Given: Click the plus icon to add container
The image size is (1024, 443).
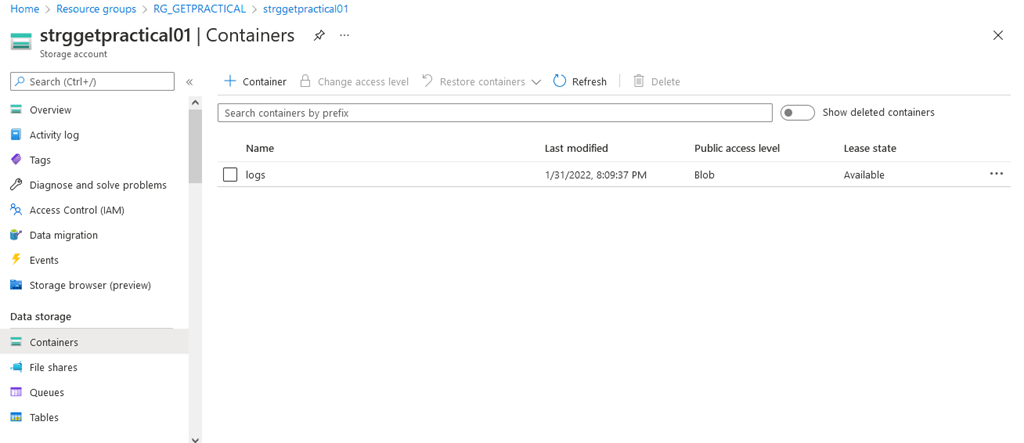Looking at the screenshot, I should click(229, 81).
